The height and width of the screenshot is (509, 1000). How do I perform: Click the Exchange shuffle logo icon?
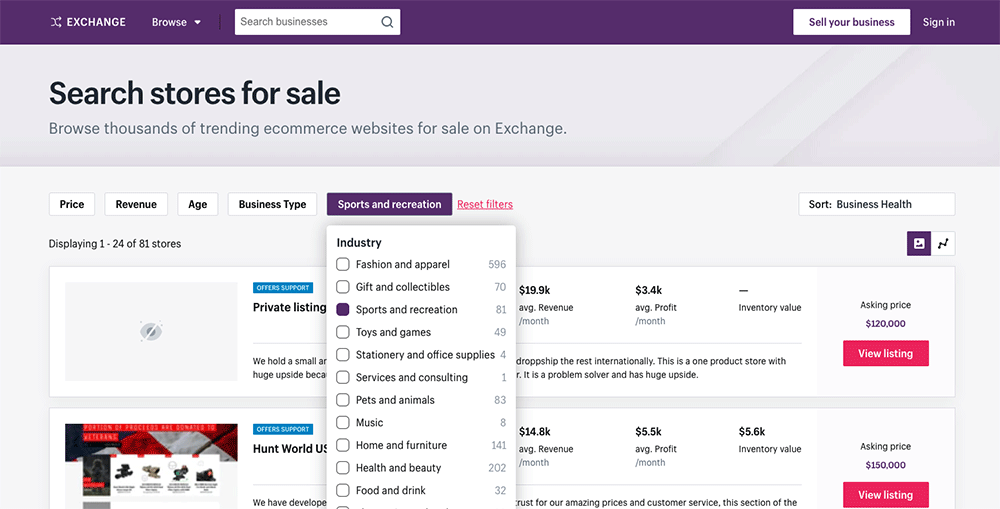pos(56,22)
